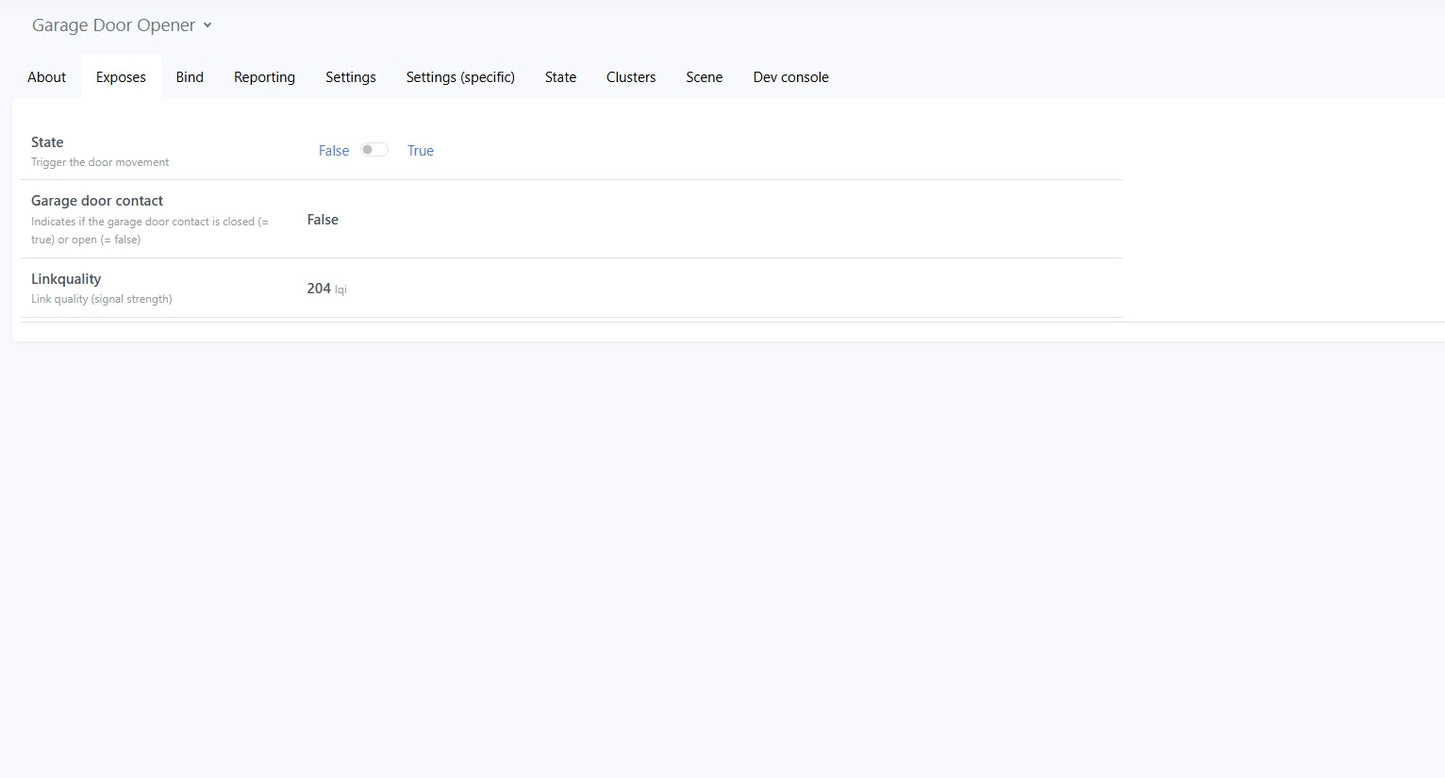Go to the Reporting tab
This screenshot has height=778, width=1445.
(x=264, y=77)
